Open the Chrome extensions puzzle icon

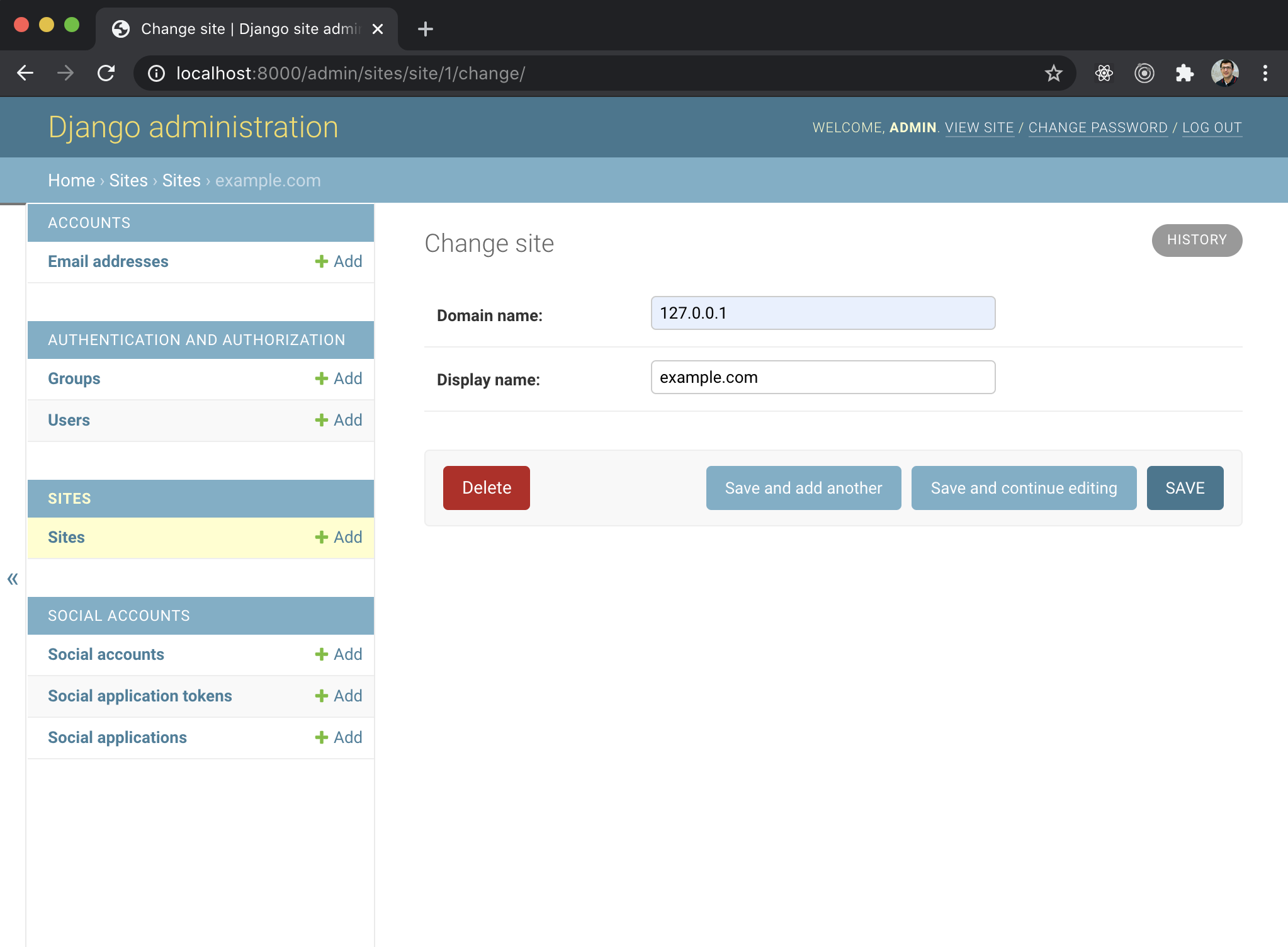[1184, 74]
